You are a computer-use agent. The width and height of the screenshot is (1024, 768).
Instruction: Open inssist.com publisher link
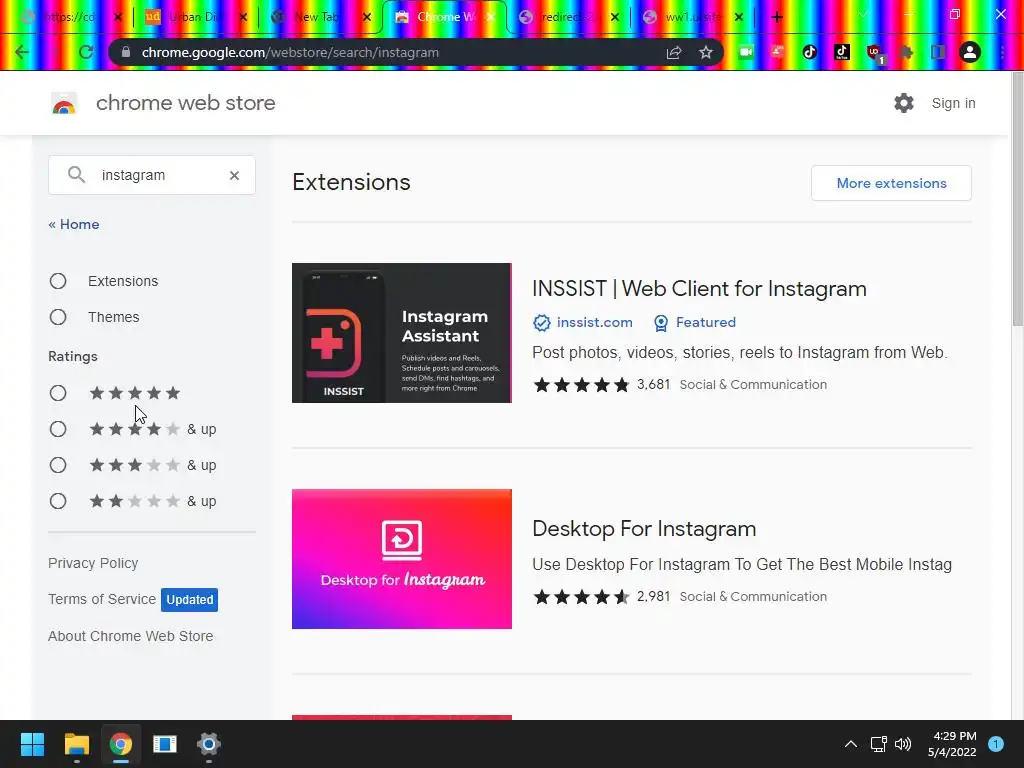(x=594, y=323)
